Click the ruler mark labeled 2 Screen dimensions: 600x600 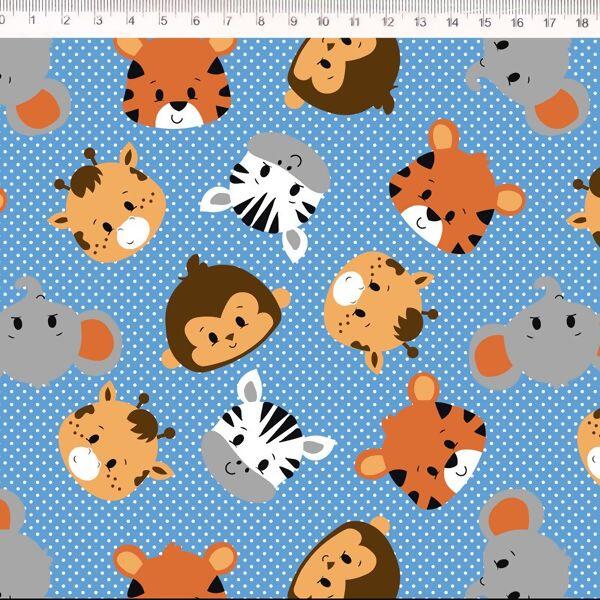point(66,20)
